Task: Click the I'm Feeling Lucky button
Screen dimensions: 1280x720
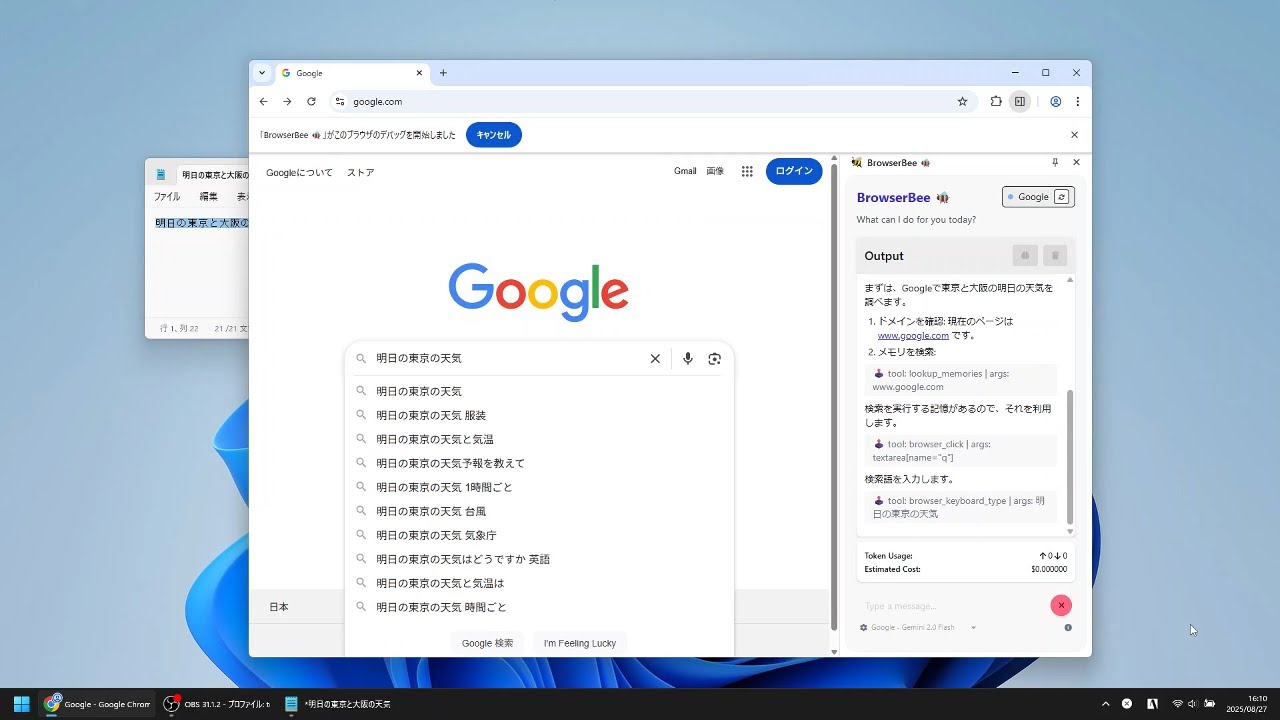Action: click(580, 643)
